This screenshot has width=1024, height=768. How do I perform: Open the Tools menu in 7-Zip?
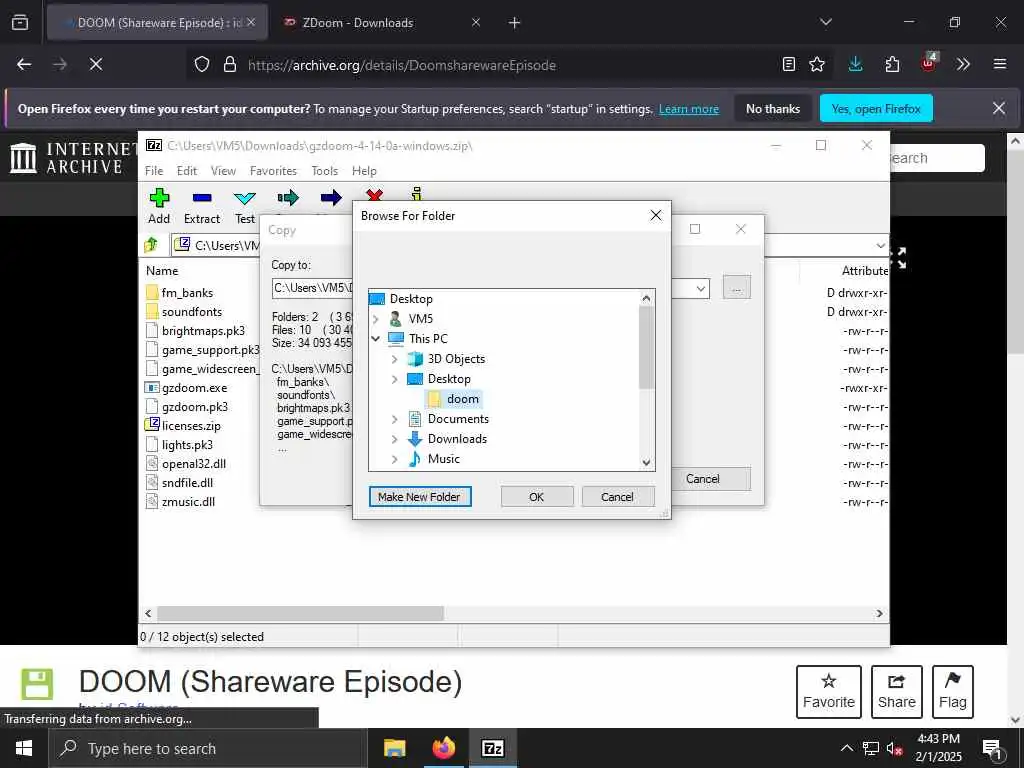(x=325, y=171)
